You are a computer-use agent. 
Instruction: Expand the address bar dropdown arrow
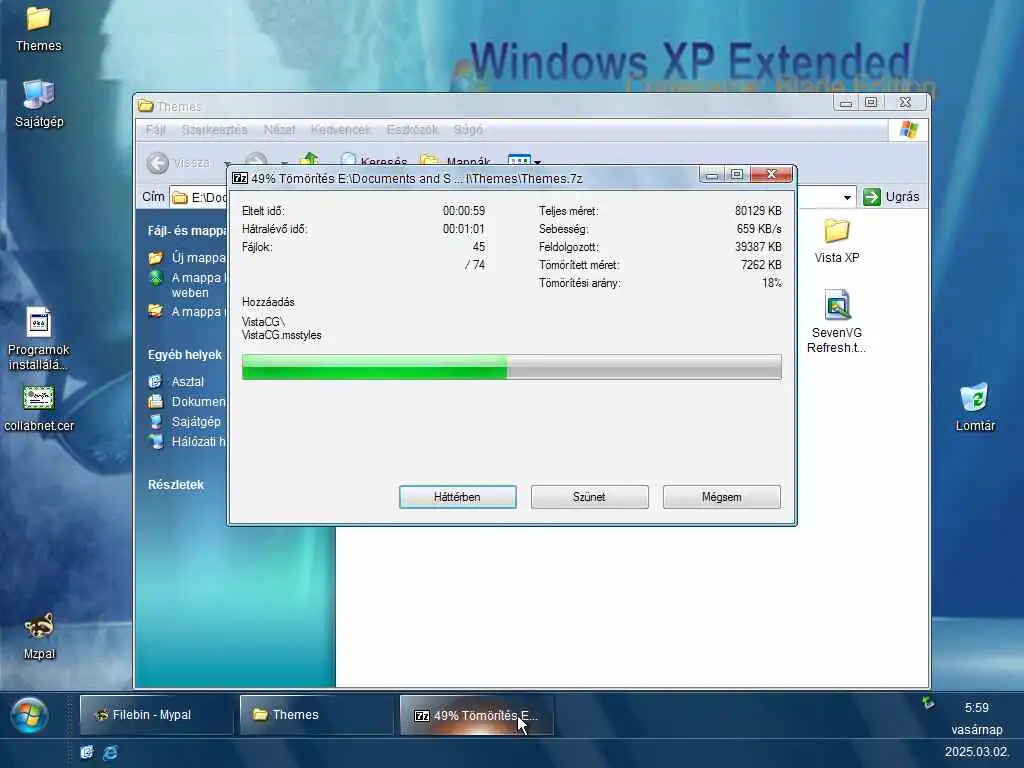847,197
